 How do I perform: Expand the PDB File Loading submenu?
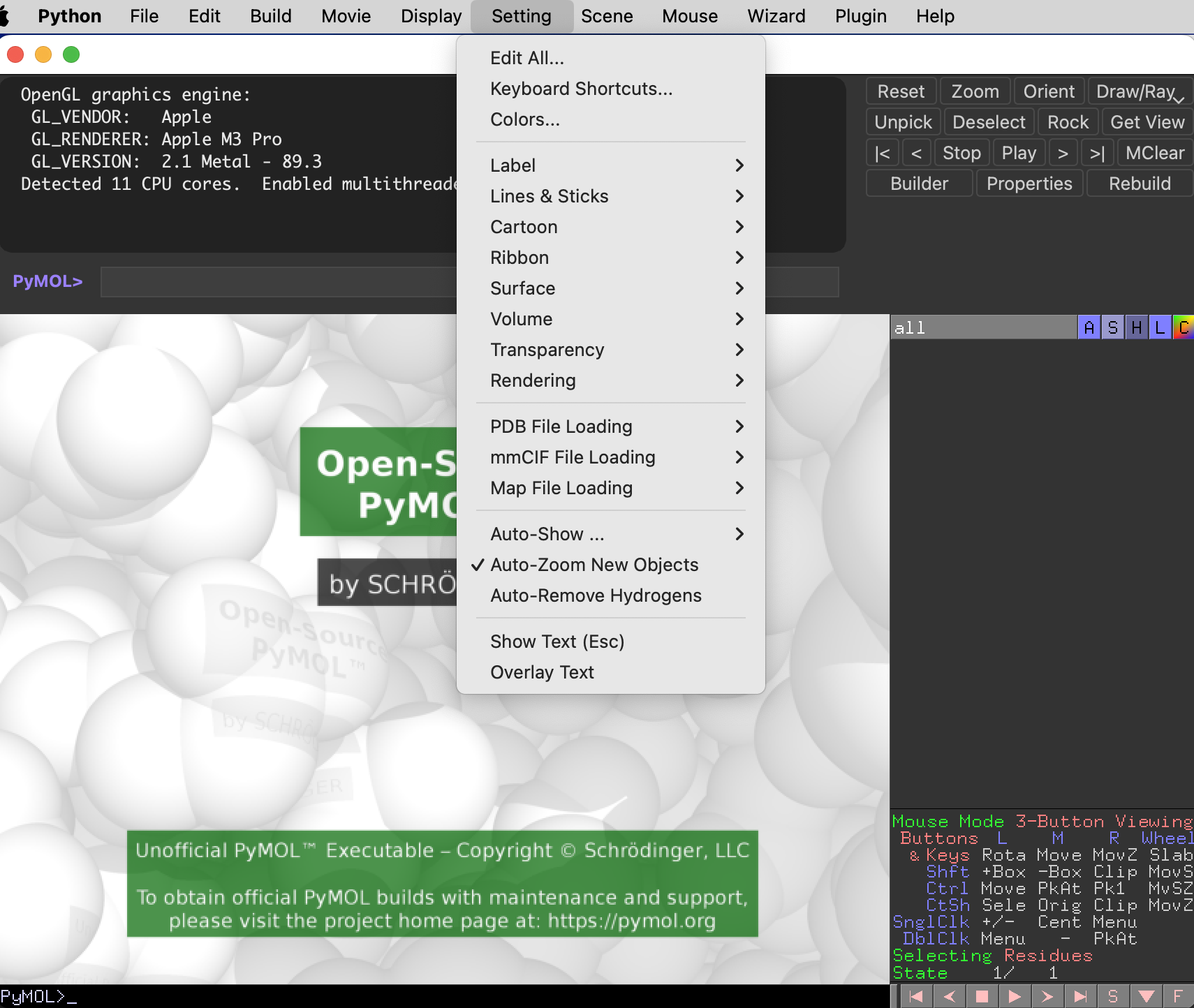(611, 427)
